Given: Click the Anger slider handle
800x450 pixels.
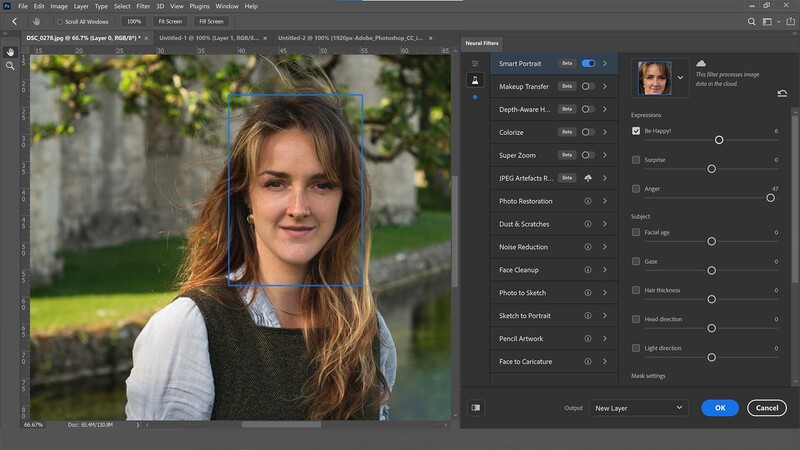Looking at the screenshot, I should [770, 198].
